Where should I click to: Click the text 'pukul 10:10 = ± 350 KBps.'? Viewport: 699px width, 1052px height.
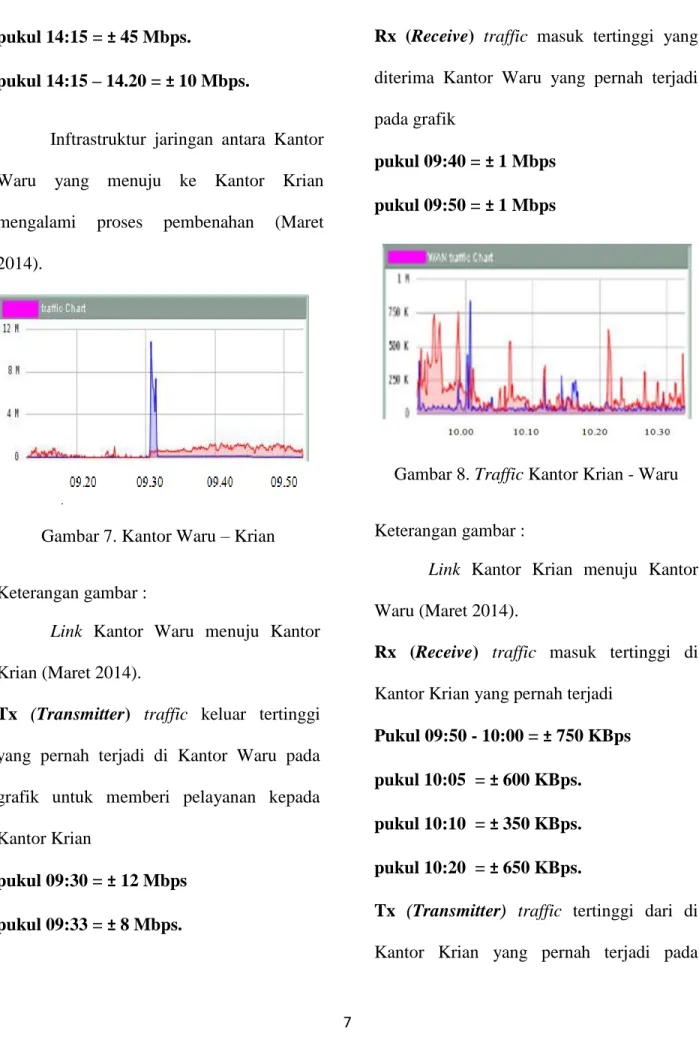tap(478, 823)
